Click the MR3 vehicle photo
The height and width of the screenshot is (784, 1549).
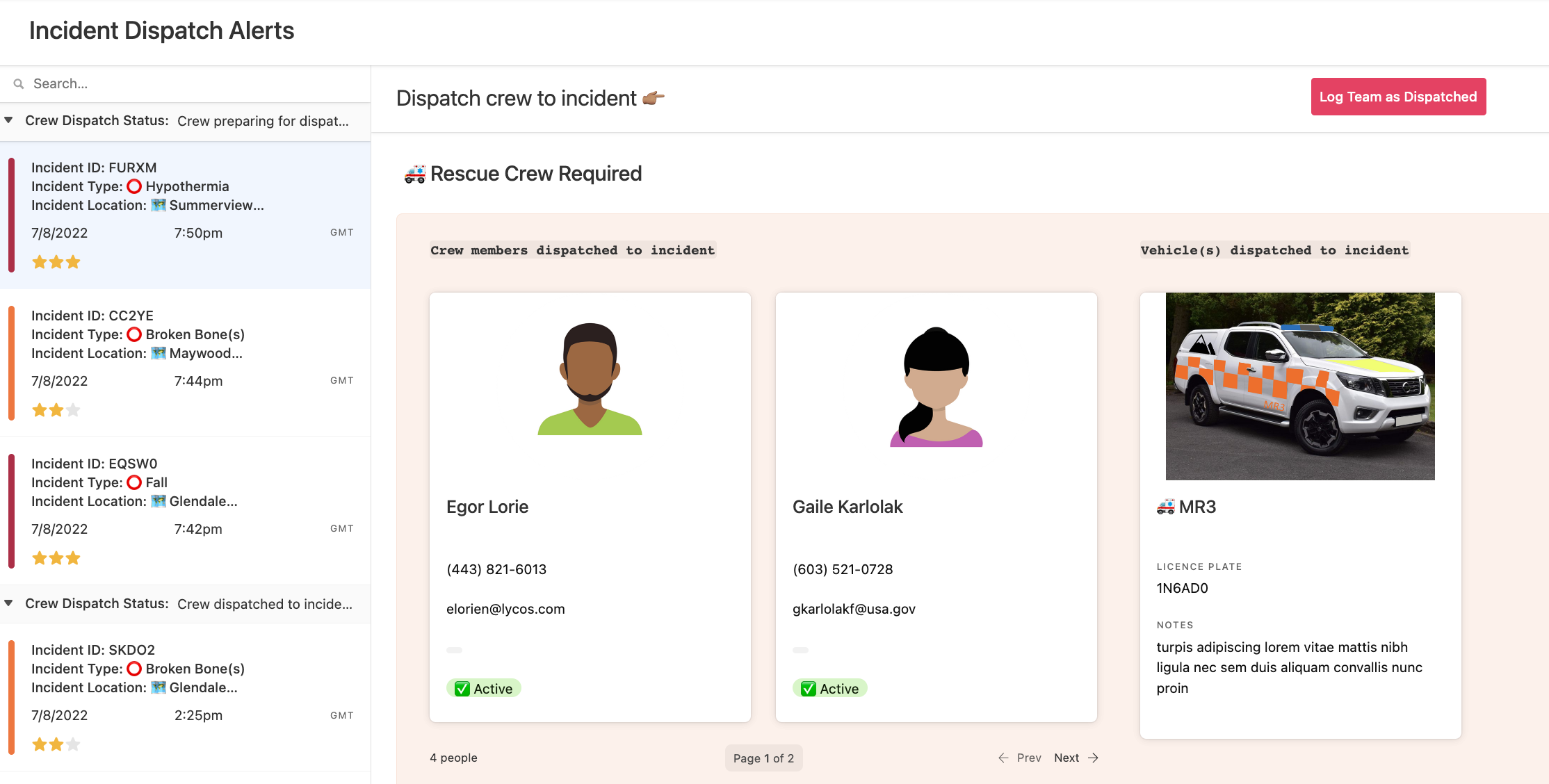coord(1300,386)
